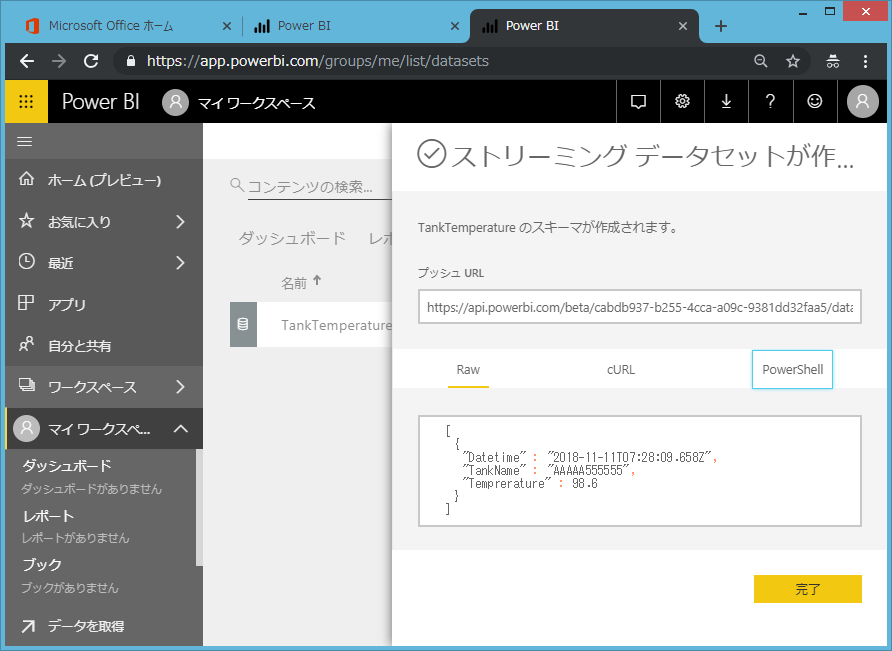Click the browser forward arrow

point(59,61)
